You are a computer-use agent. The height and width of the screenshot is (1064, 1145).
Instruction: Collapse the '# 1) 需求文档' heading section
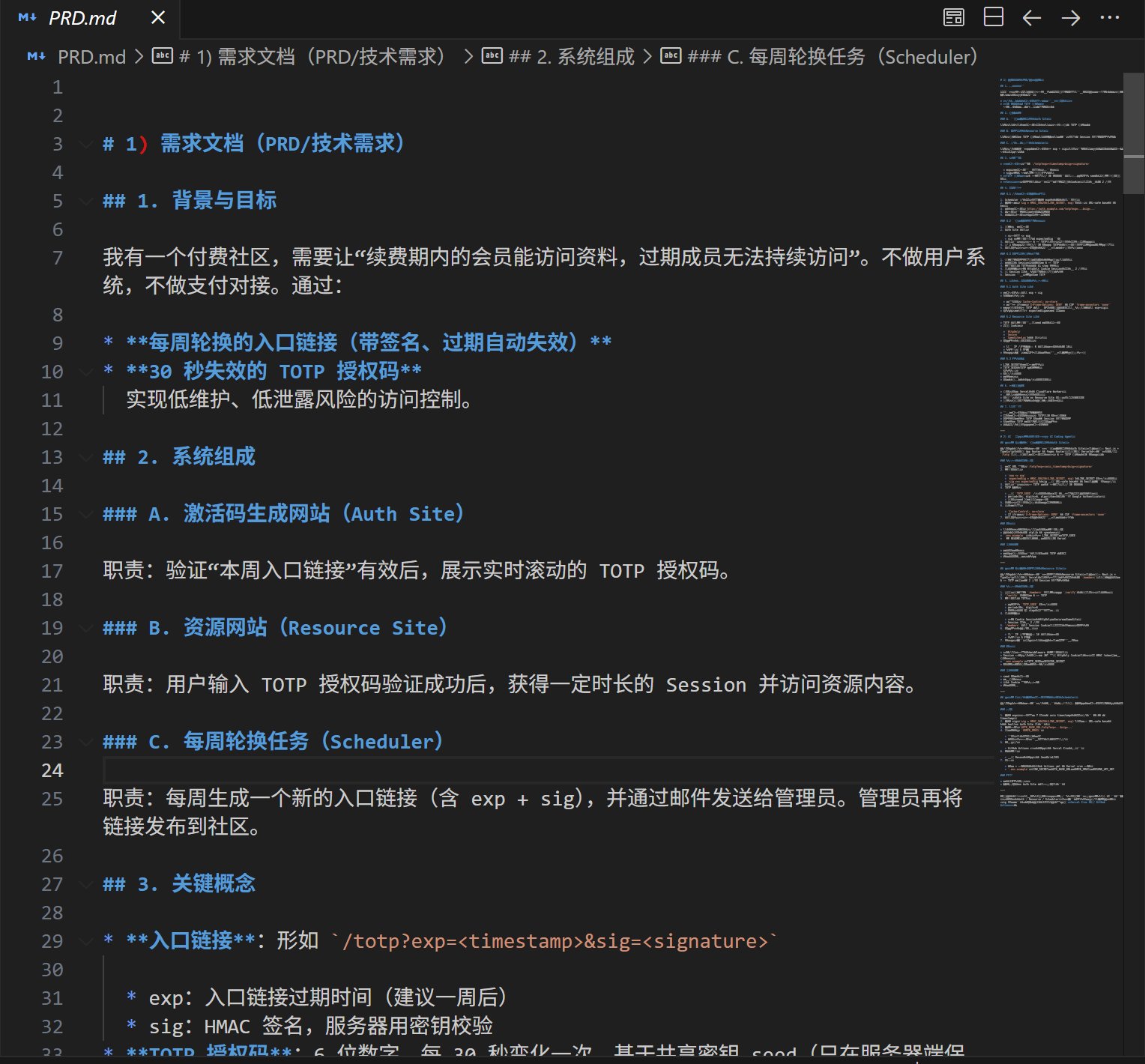coord(85,145)
